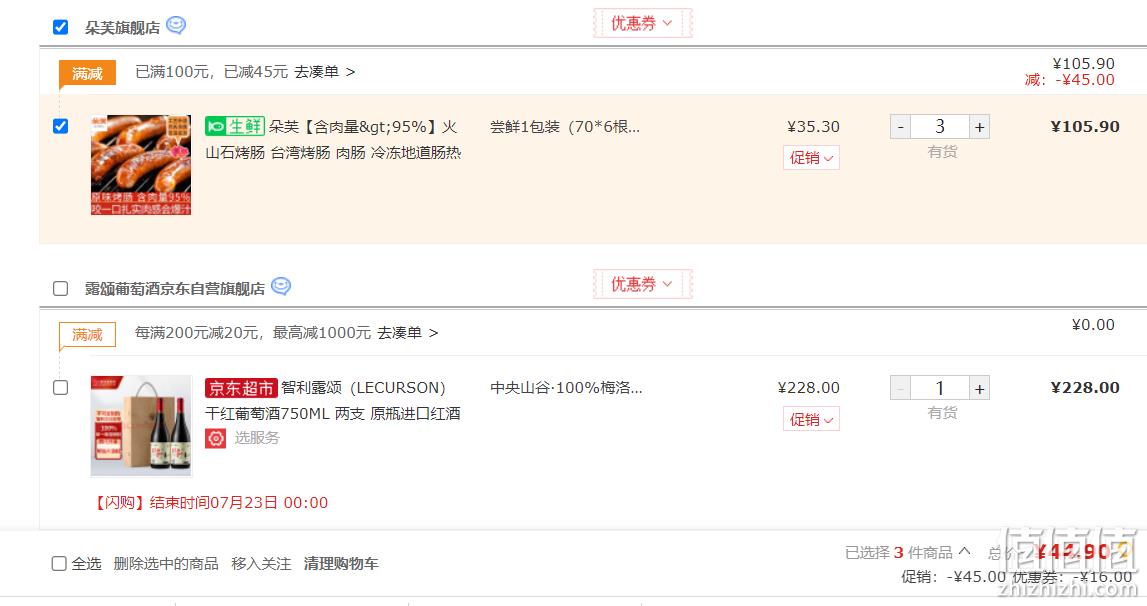The height and width of the screenshot is (606, 1147).
Task: Increase wine quantity with plus button
Action: pyautogui.click(x=979, y=388)
